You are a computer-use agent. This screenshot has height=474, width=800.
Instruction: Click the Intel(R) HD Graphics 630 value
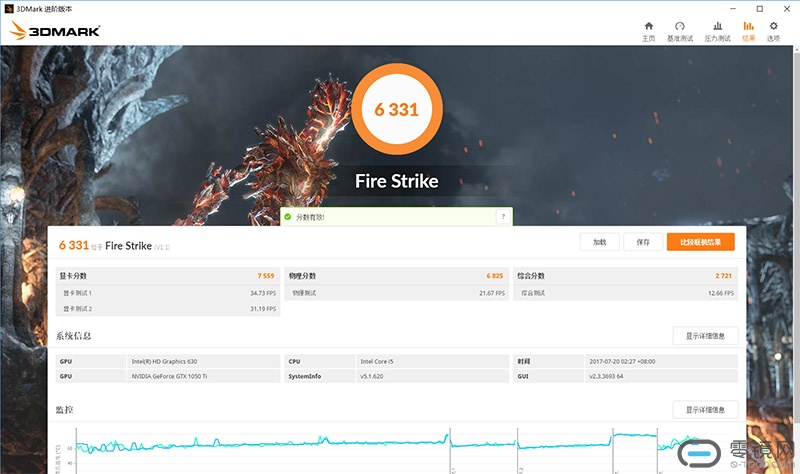click(x=164, y=361)
